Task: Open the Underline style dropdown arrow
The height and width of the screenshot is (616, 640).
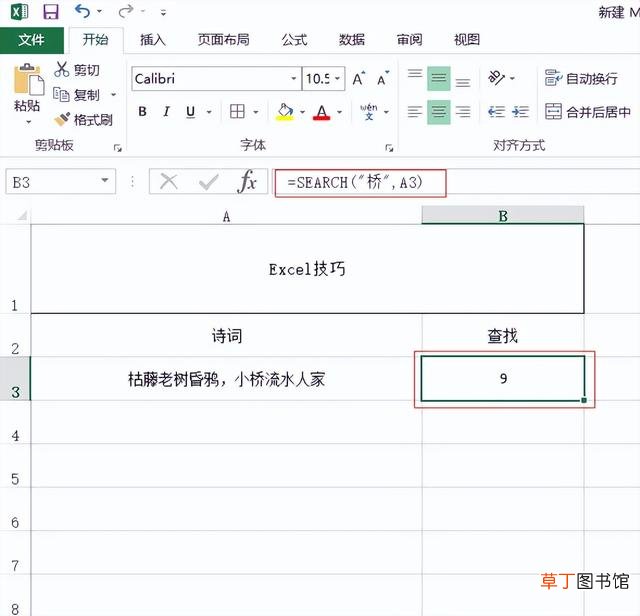Action: click(x=209, y=112)
